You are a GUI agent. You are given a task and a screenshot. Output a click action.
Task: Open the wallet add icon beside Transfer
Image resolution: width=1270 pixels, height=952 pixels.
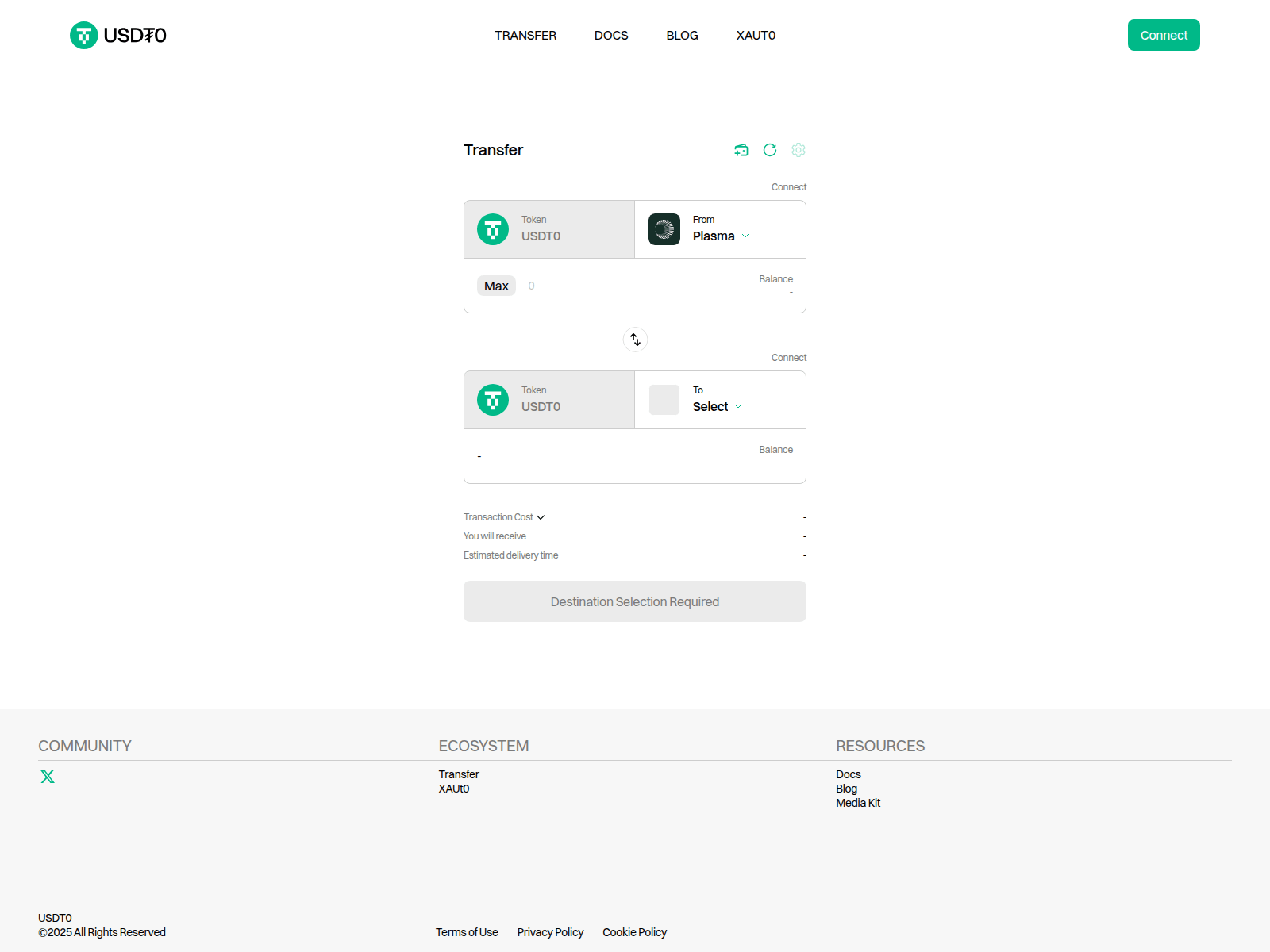click(741, 150)
